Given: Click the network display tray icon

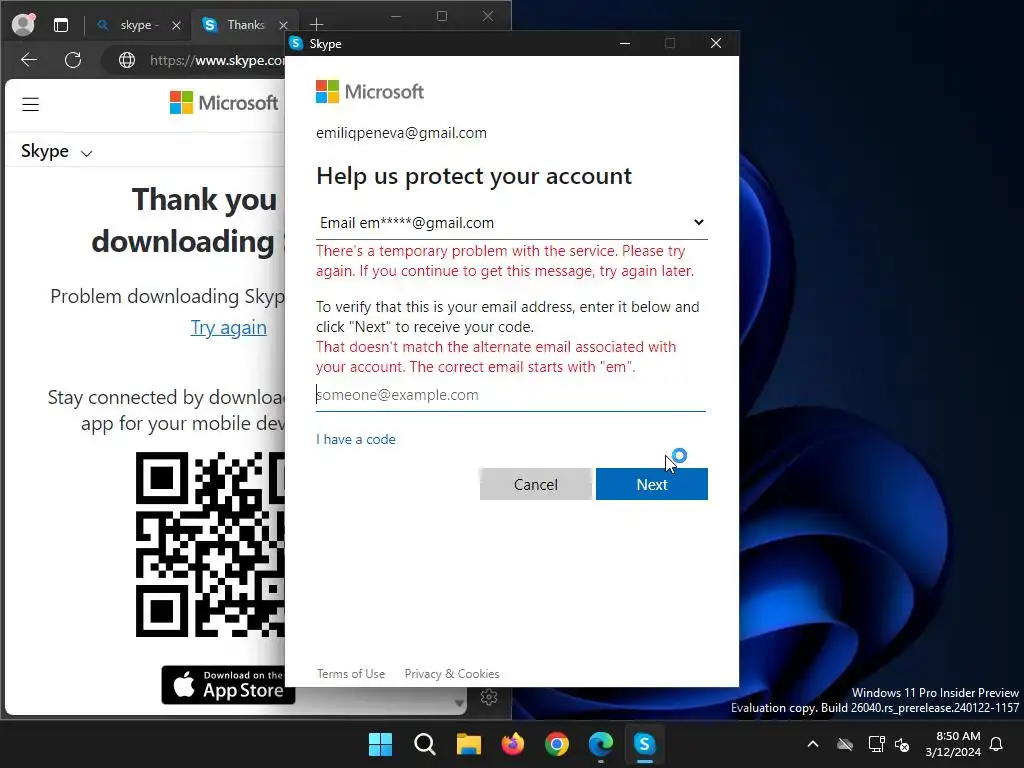Looking at the screenshot, I should click(876, 744).
